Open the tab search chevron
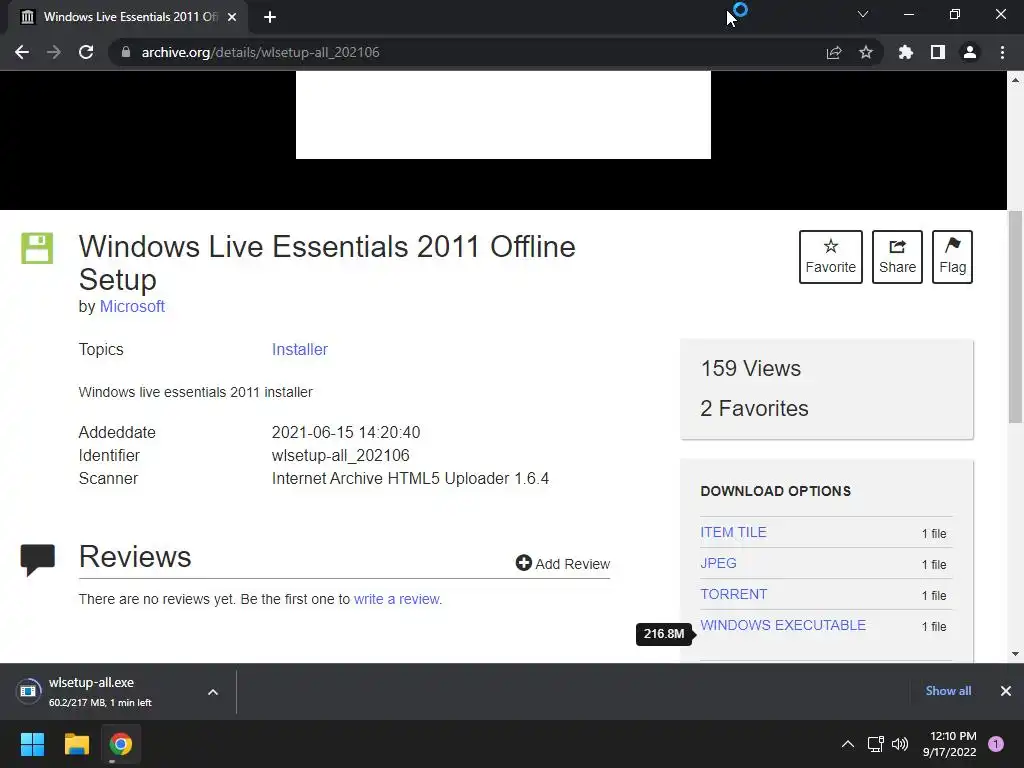Viewport: 1024px width, 768px height. point(863,14)
